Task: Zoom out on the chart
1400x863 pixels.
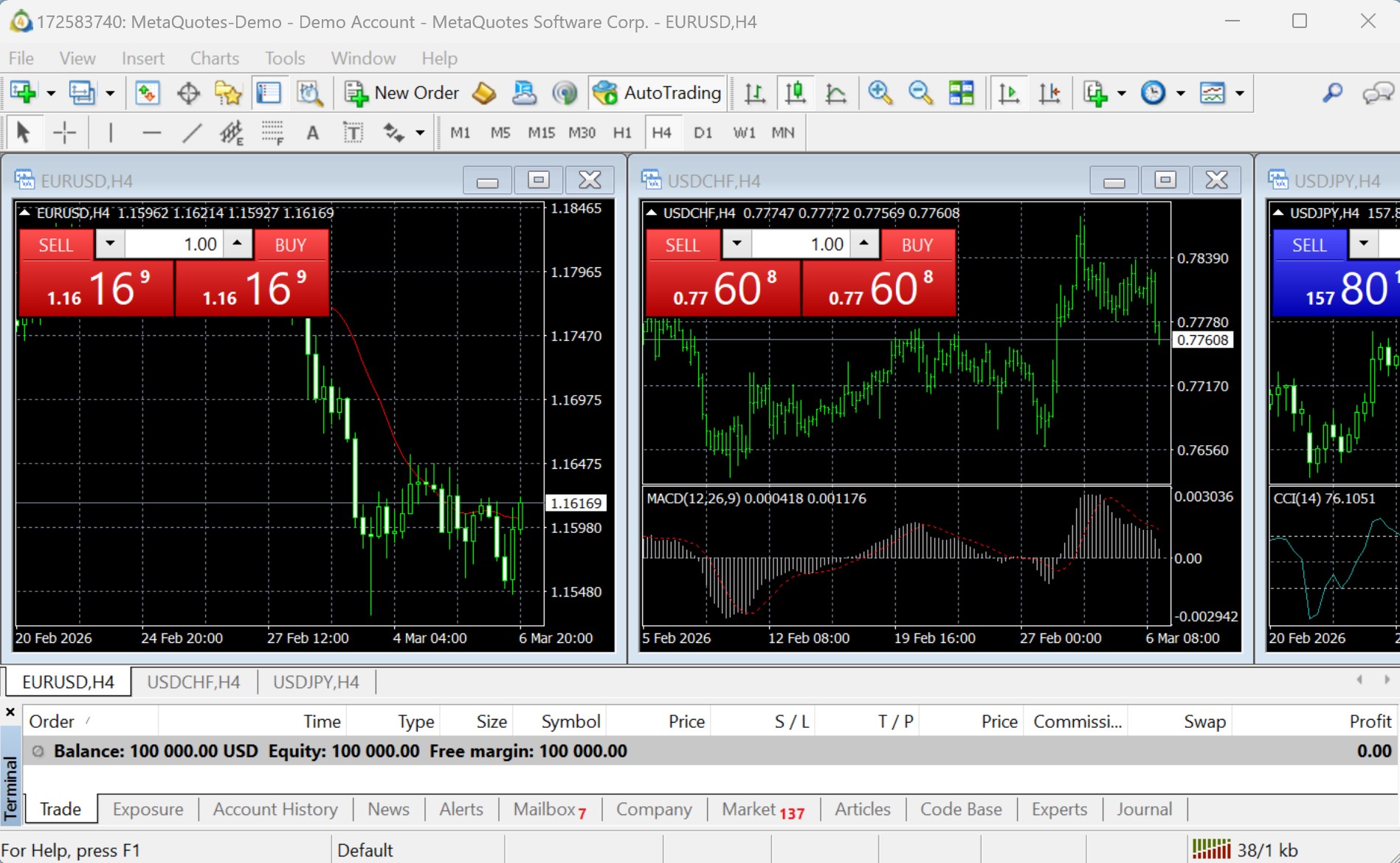Action: tap(919, 93)
